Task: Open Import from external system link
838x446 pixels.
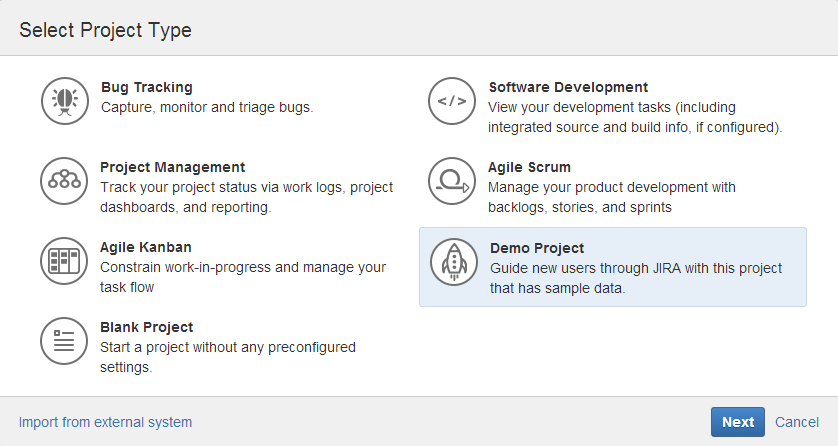Action: (105, 422)
